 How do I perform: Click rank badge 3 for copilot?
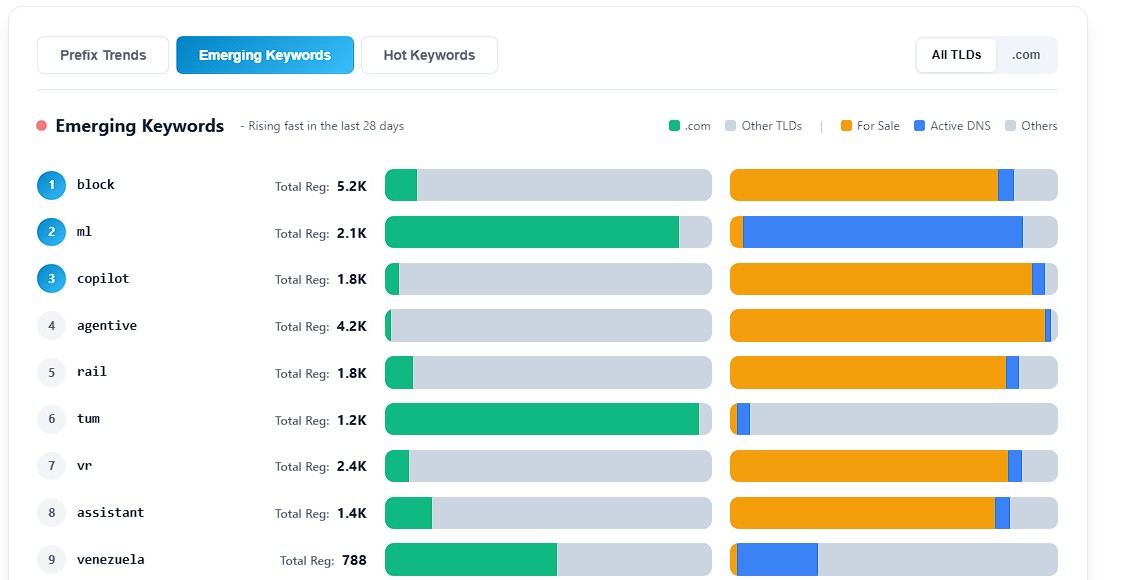click(x=52, y=278)
